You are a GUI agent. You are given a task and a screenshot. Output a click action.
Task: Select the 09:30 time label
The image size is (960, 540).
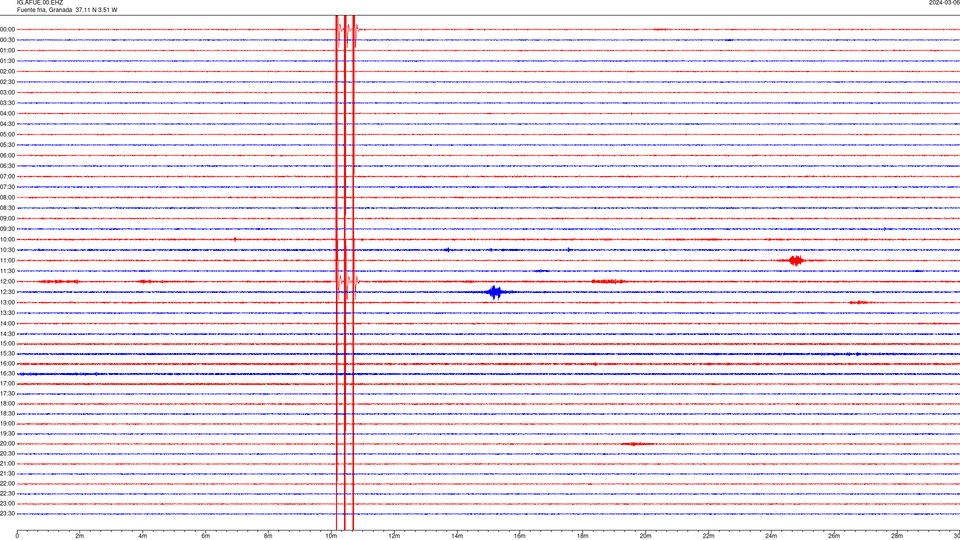[x=7, y=229]
